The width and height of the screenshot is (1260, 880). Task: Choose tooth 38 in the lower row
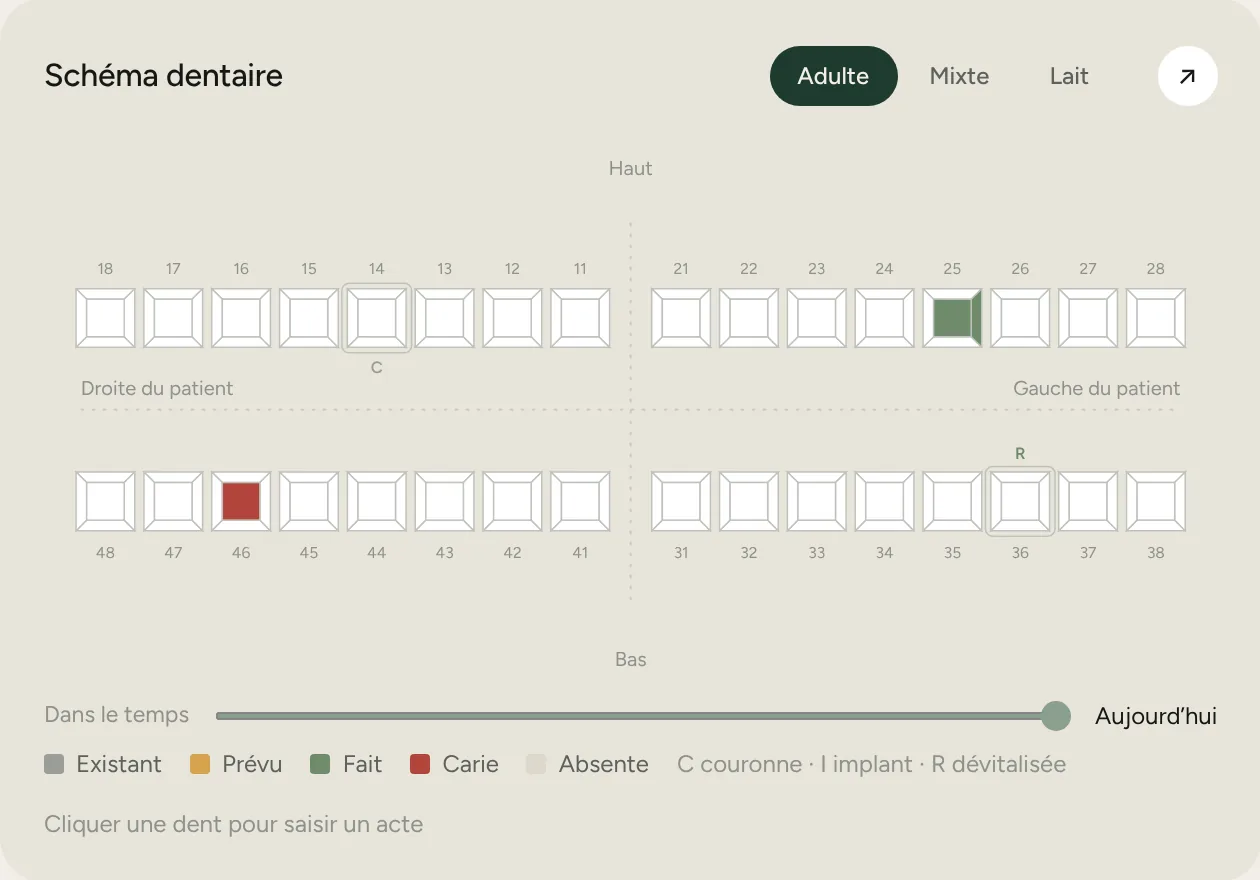[1156, 501]
